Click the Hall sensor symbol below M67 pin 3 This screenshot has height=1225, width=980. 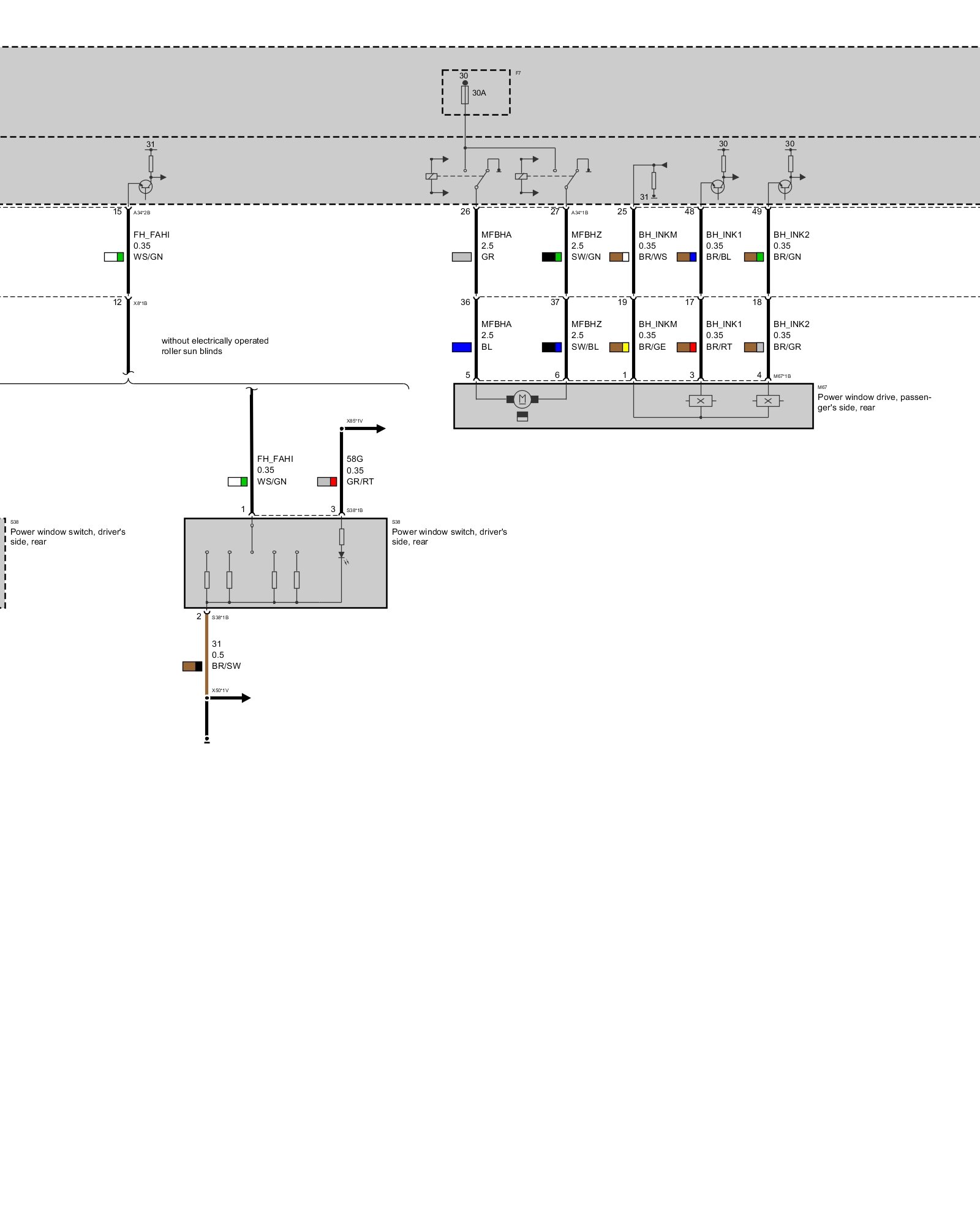(700, 401)
